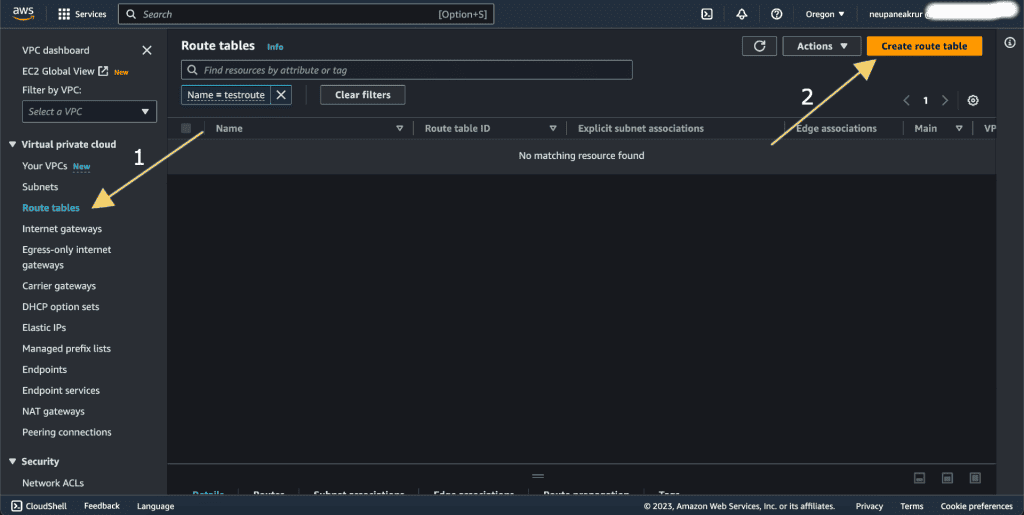Open Endpoints in sidebar
The width and height of the screenshot is (1024, 515).
pos(44,369)
